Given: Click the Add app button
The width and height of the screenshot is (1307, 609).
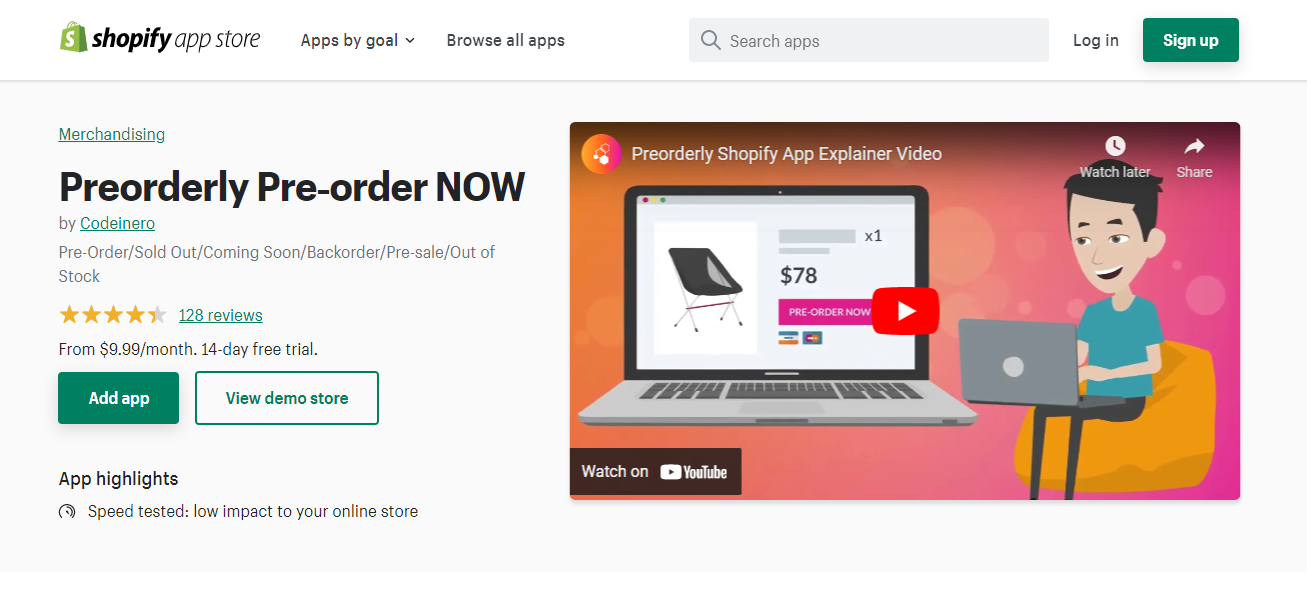Looking at the screenshot, I should point(118,398).
